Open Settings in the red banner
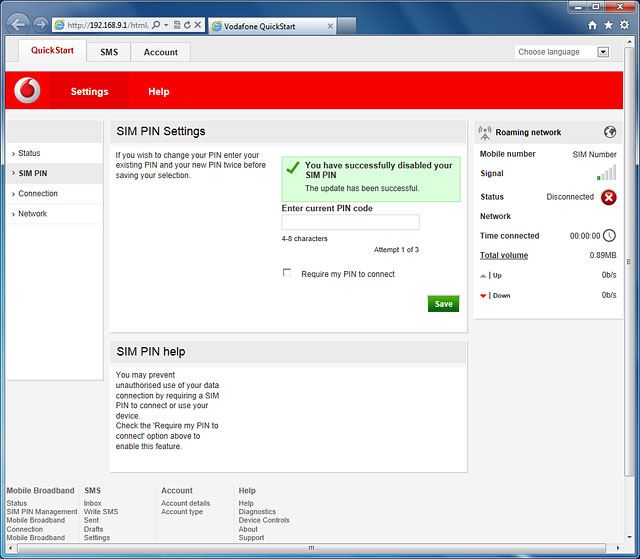 pos(89,91)
